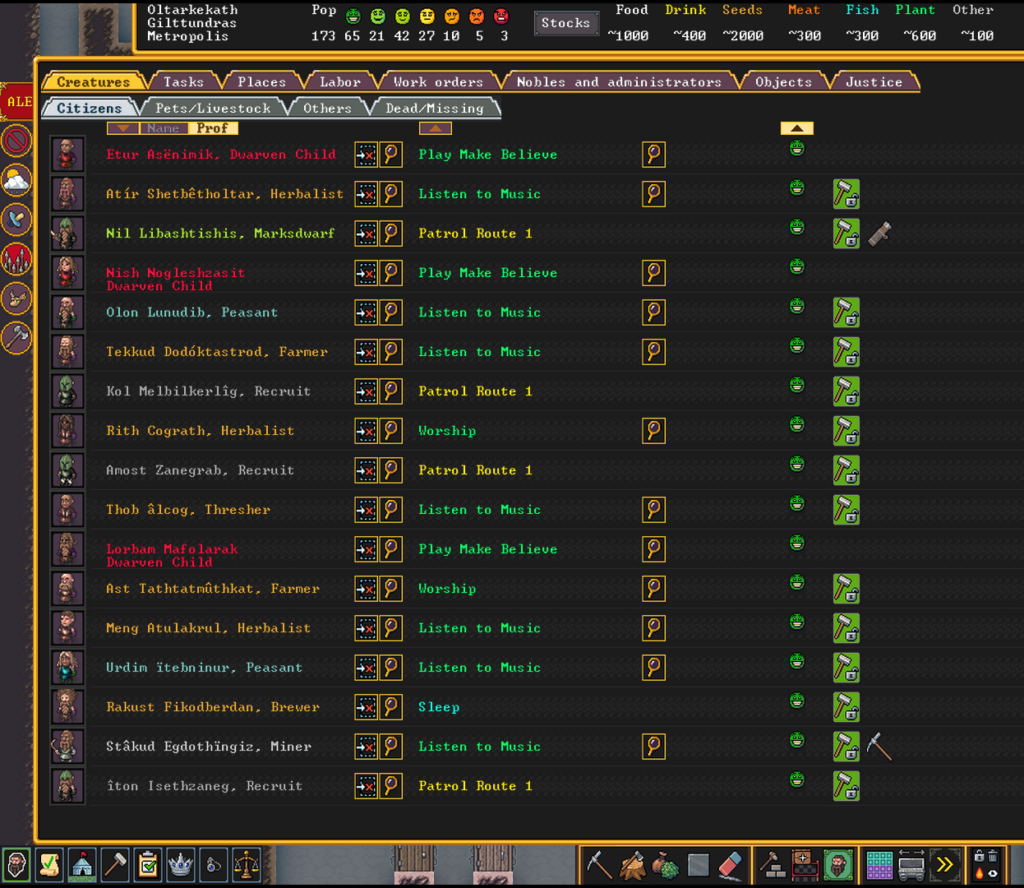Open justice with the scales icon
This screenshot has height=888, width=1024.
click(247, 864)
